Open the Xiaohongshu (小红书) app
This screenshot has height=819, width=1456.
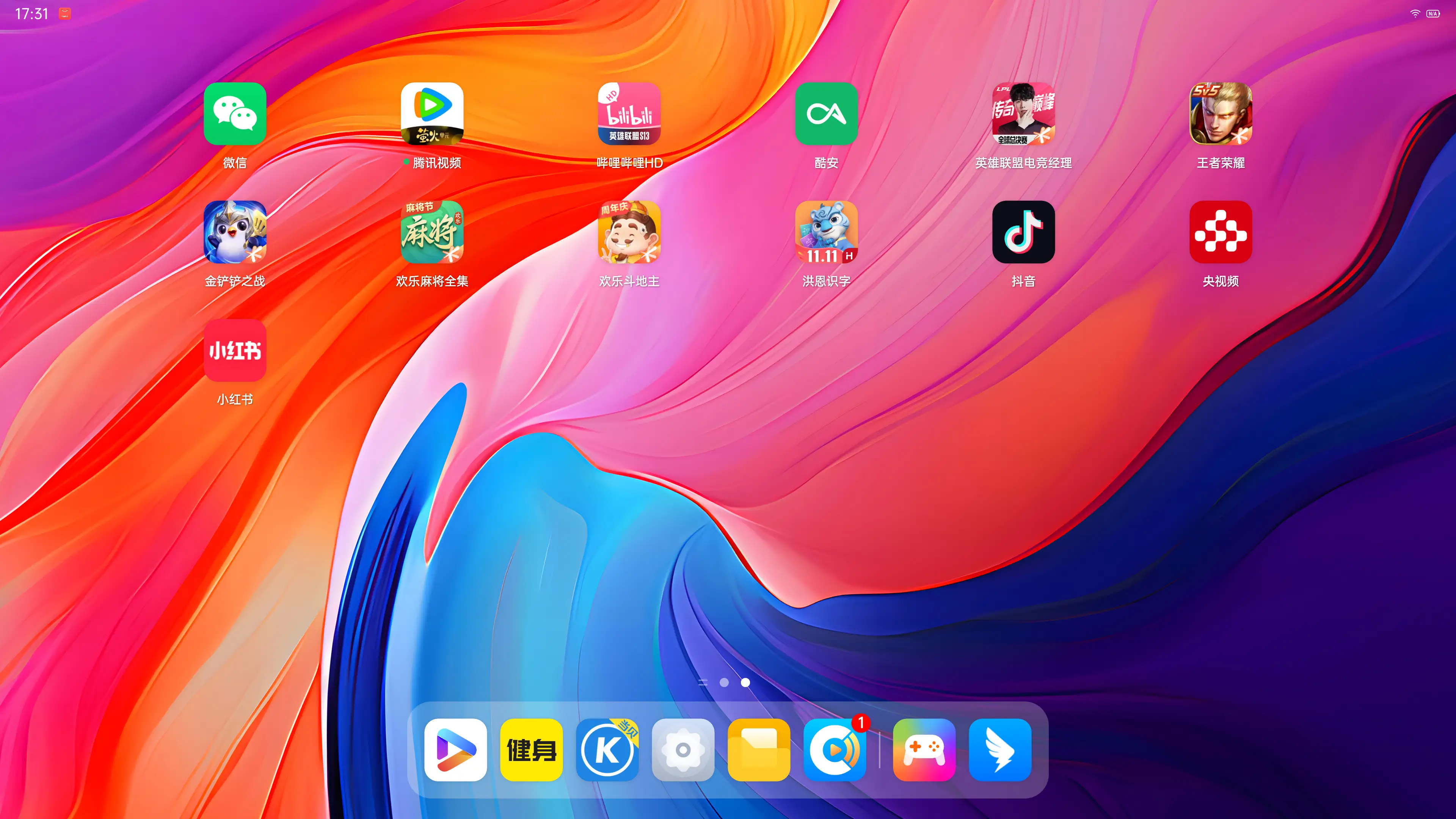click(235, 350)
